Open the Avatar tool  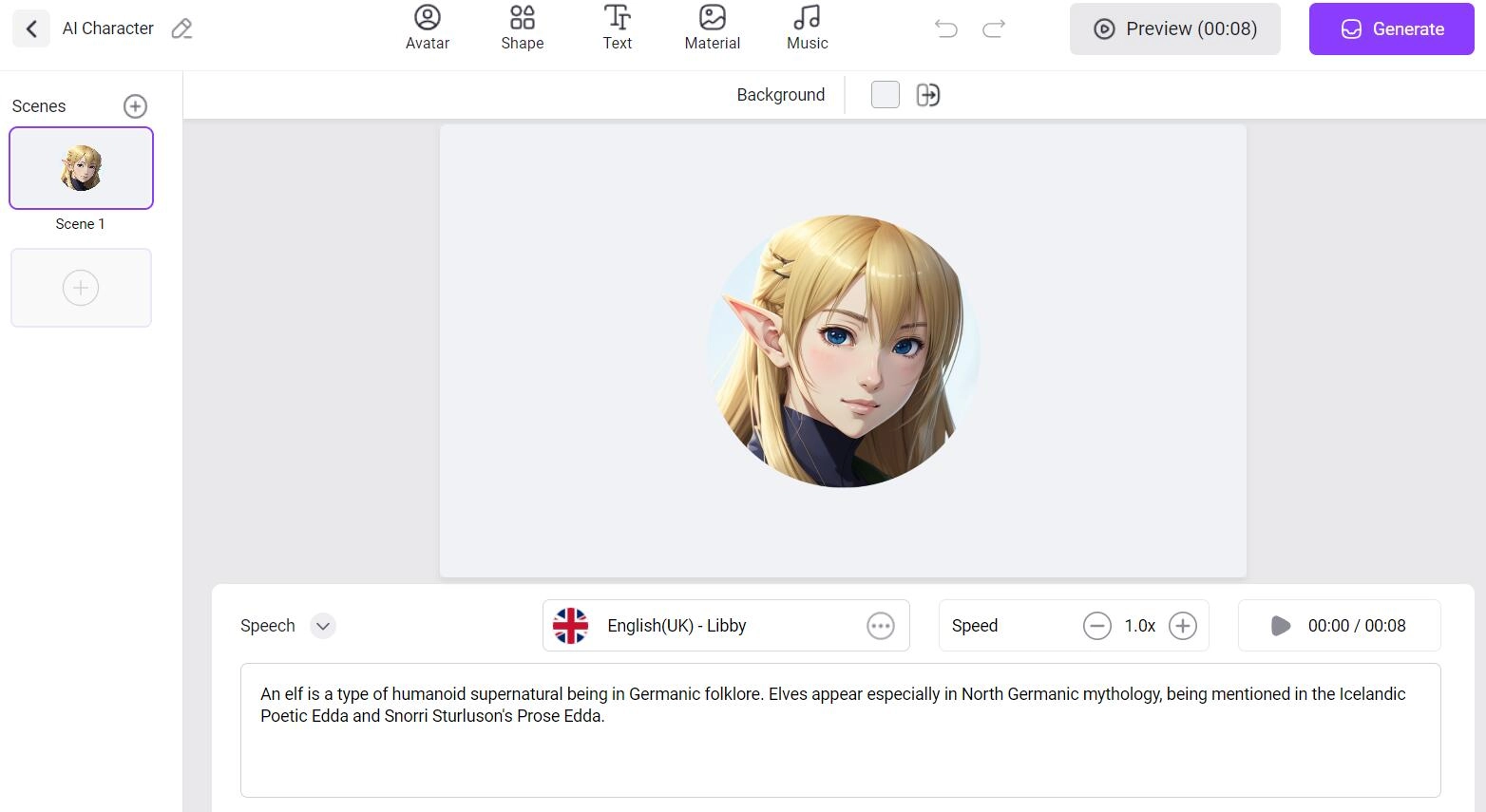[428, 28]
